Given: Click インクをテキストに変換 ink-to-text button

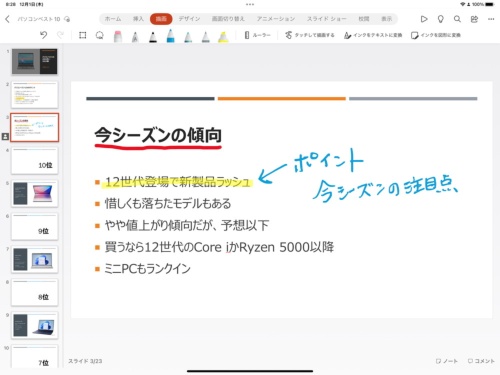Looking at the screenshot, I should [373, 35].
